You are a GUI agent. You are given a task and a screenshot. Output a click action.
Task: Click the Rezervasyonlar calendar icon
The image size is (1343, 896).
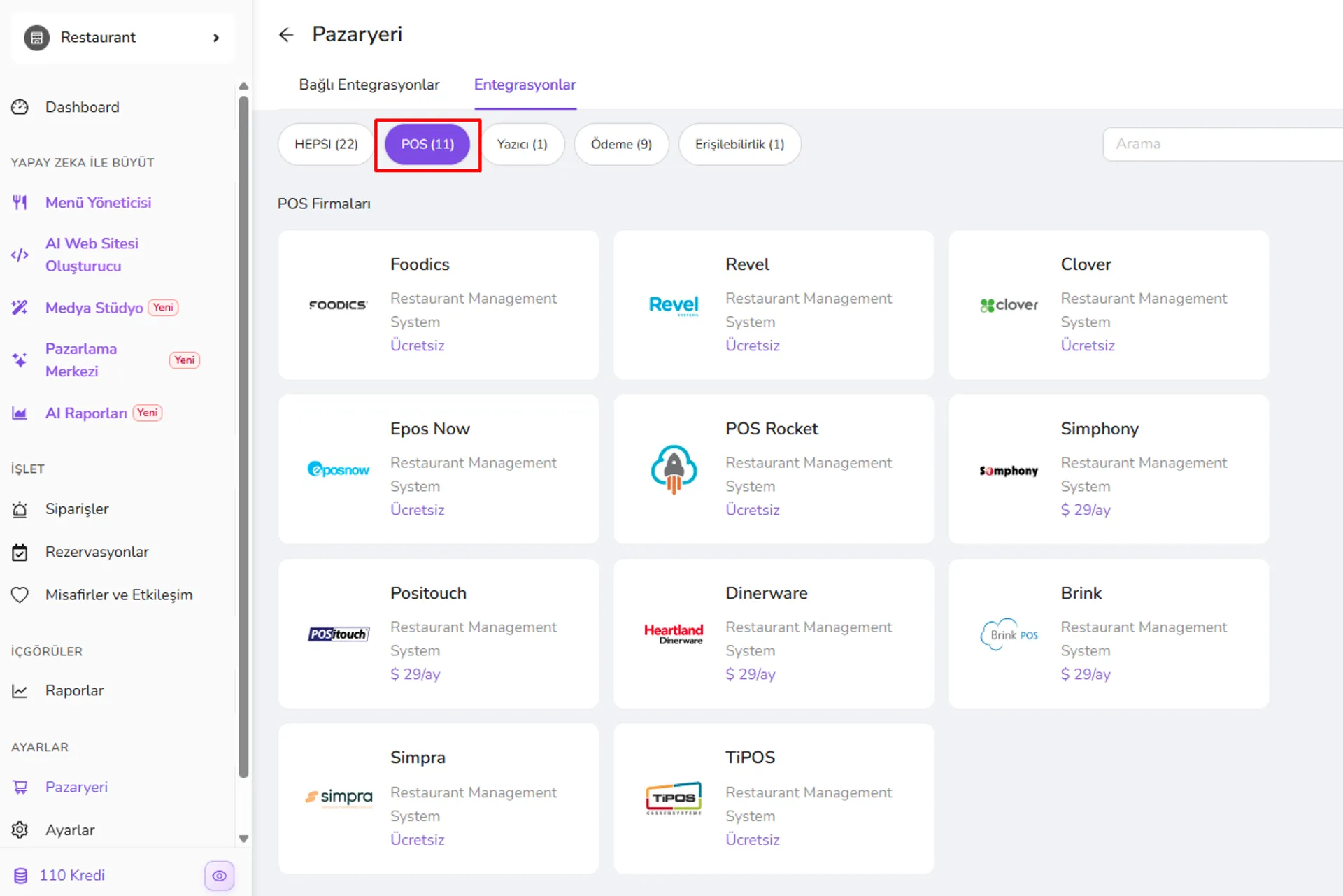pos(20,553)
